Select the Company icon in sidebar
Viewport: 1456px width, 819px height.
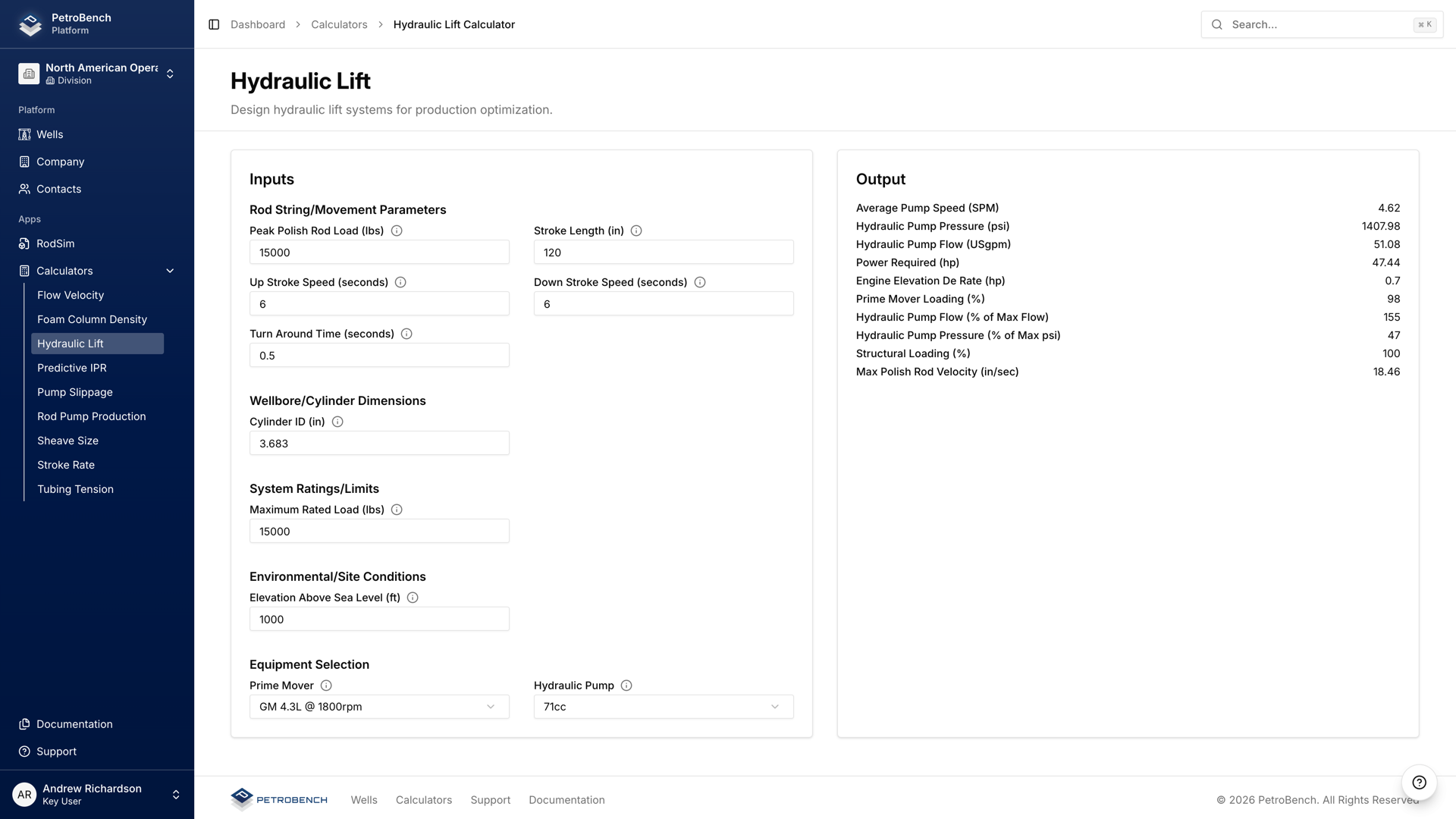tap(24, 162)
